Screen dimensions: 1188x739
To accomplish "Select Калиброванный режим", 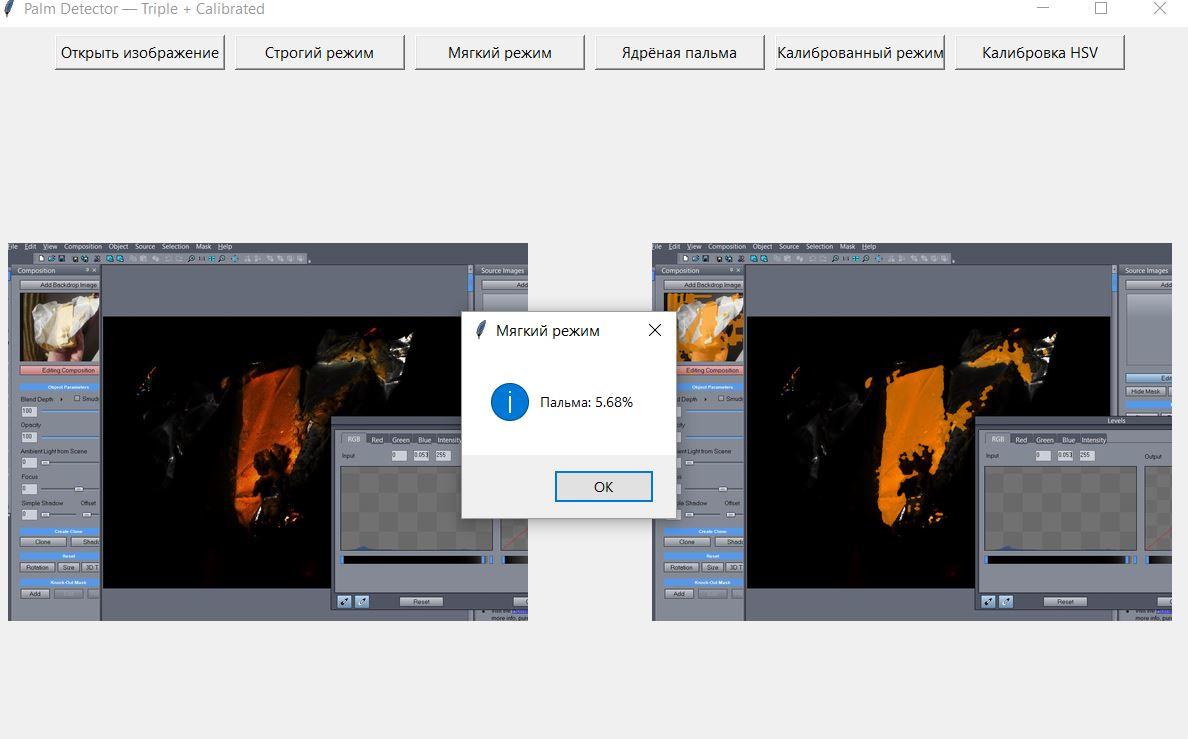I will click(x=860, y=53).
